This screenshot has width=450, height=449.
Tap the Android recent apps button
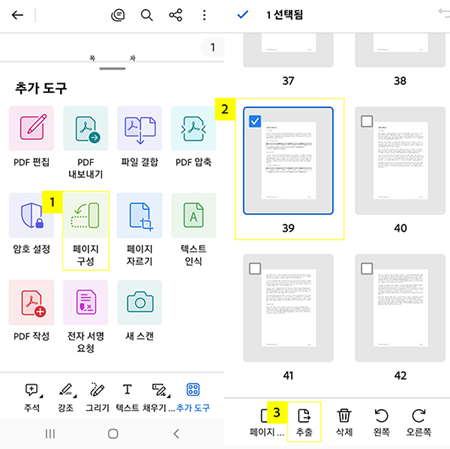[50, 434]
